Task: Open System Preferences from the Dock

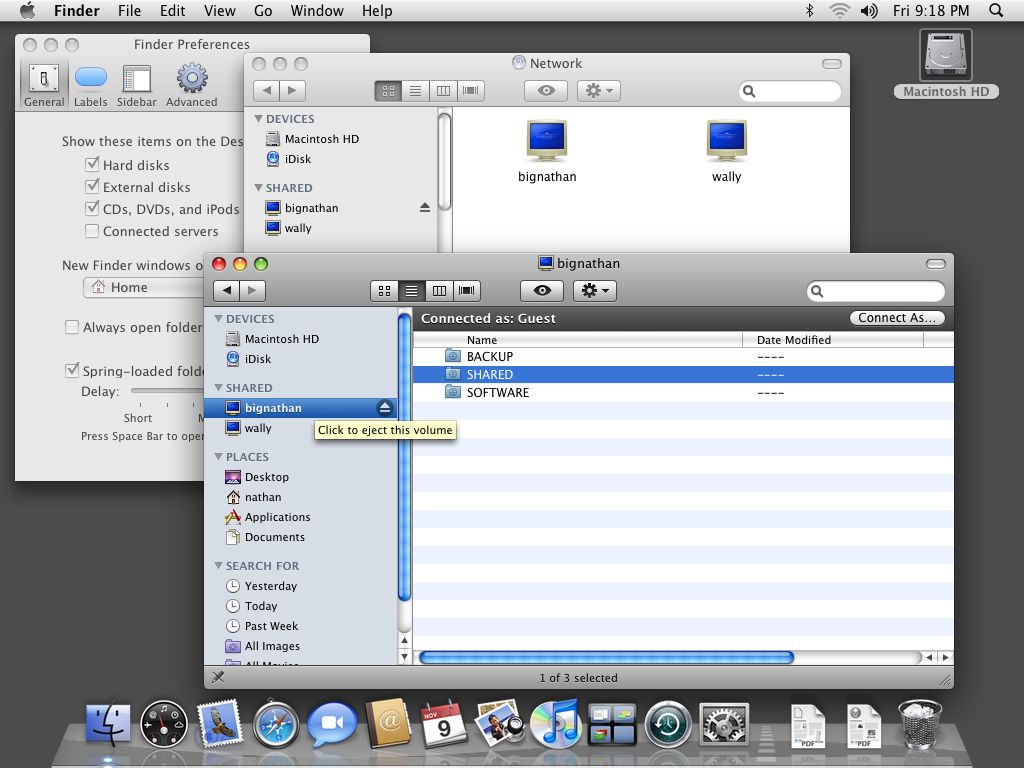Action: click(x=724, y=725)
